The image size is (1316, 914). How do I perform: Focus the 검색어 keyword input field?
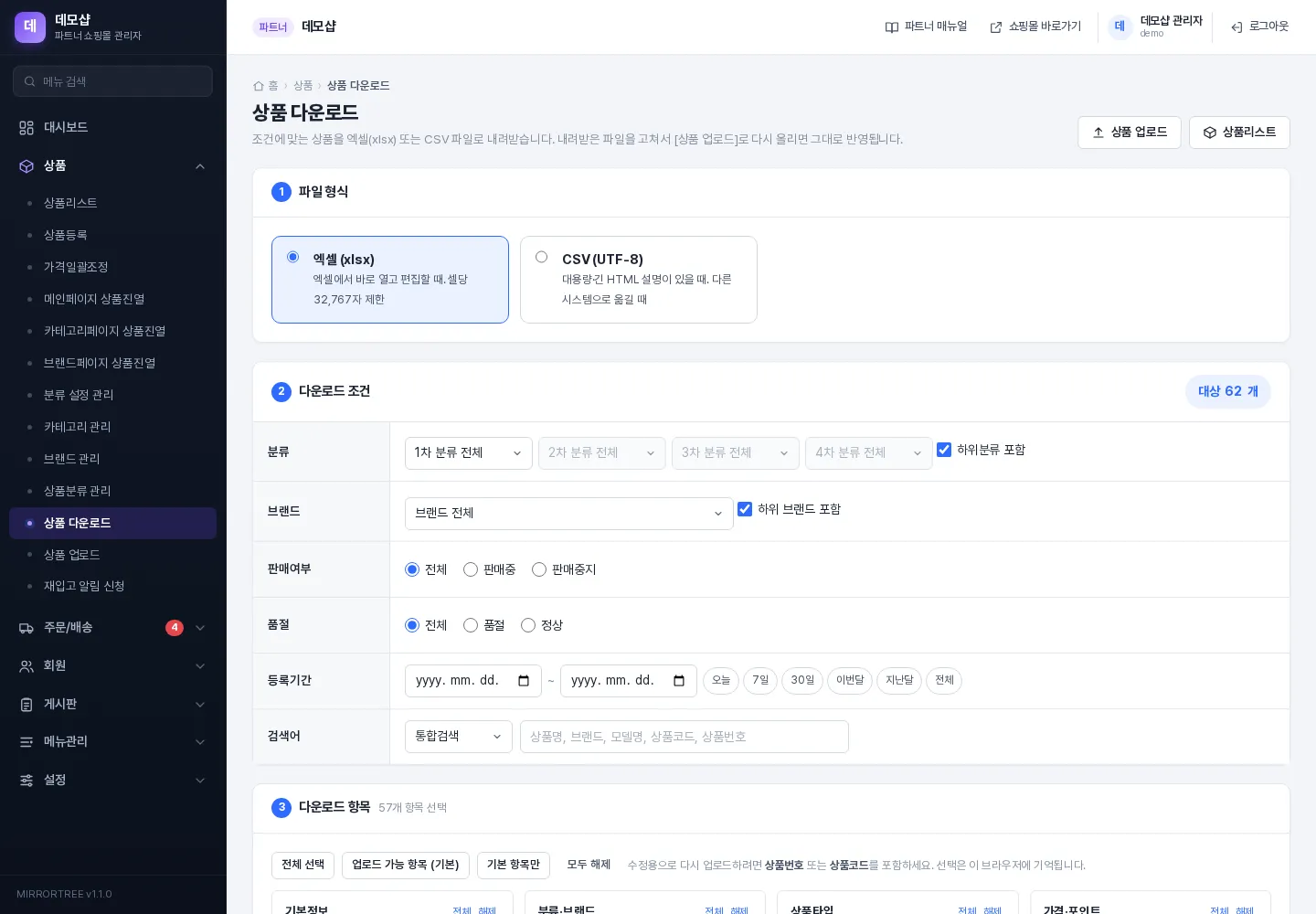coord(685,737)
